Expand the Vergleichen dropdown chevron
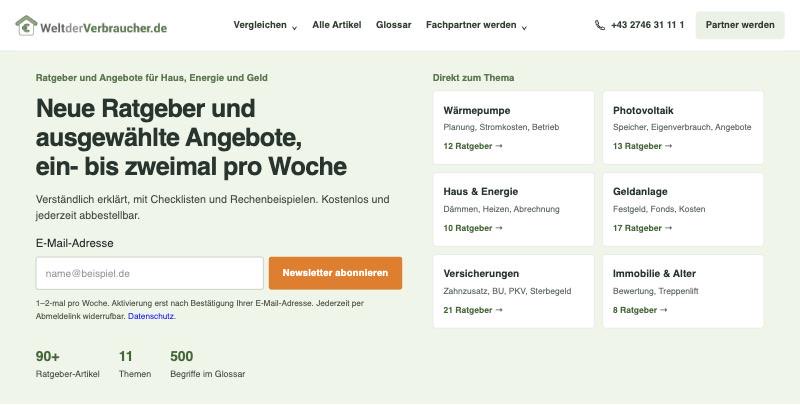 294,28
